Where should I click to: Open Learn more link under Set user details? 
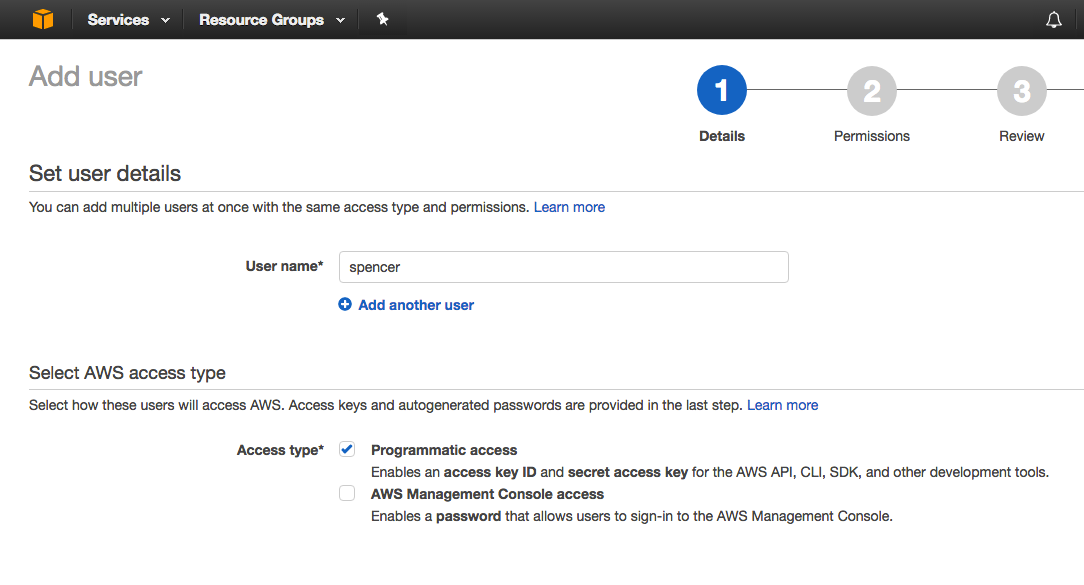(x=569, y=207)
